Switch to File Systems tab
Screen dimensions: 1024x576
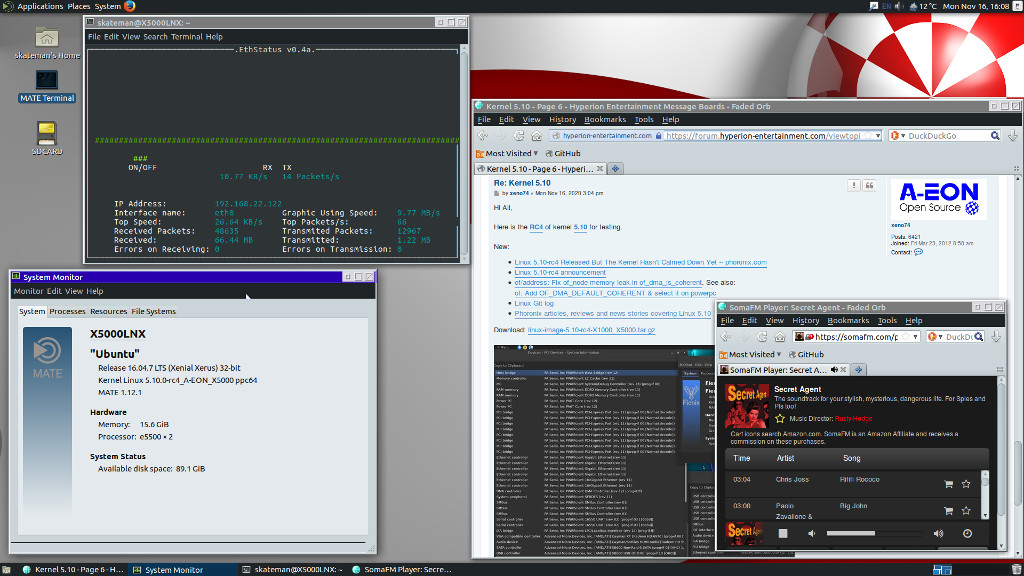[x=153, y=311]
